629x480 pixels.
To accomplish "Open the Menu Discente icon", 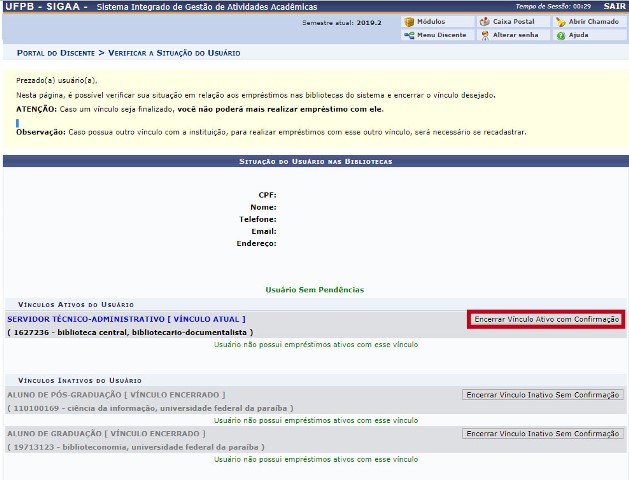I will 409,35.
